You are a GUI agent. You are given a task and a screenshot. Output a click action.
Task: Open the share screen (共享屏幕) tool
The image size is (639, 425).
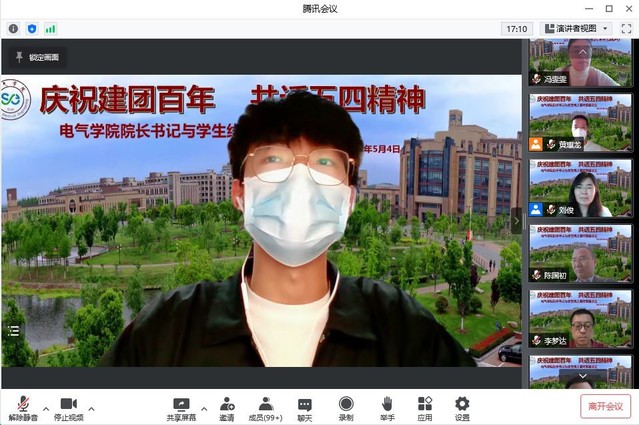pos(181,407)
